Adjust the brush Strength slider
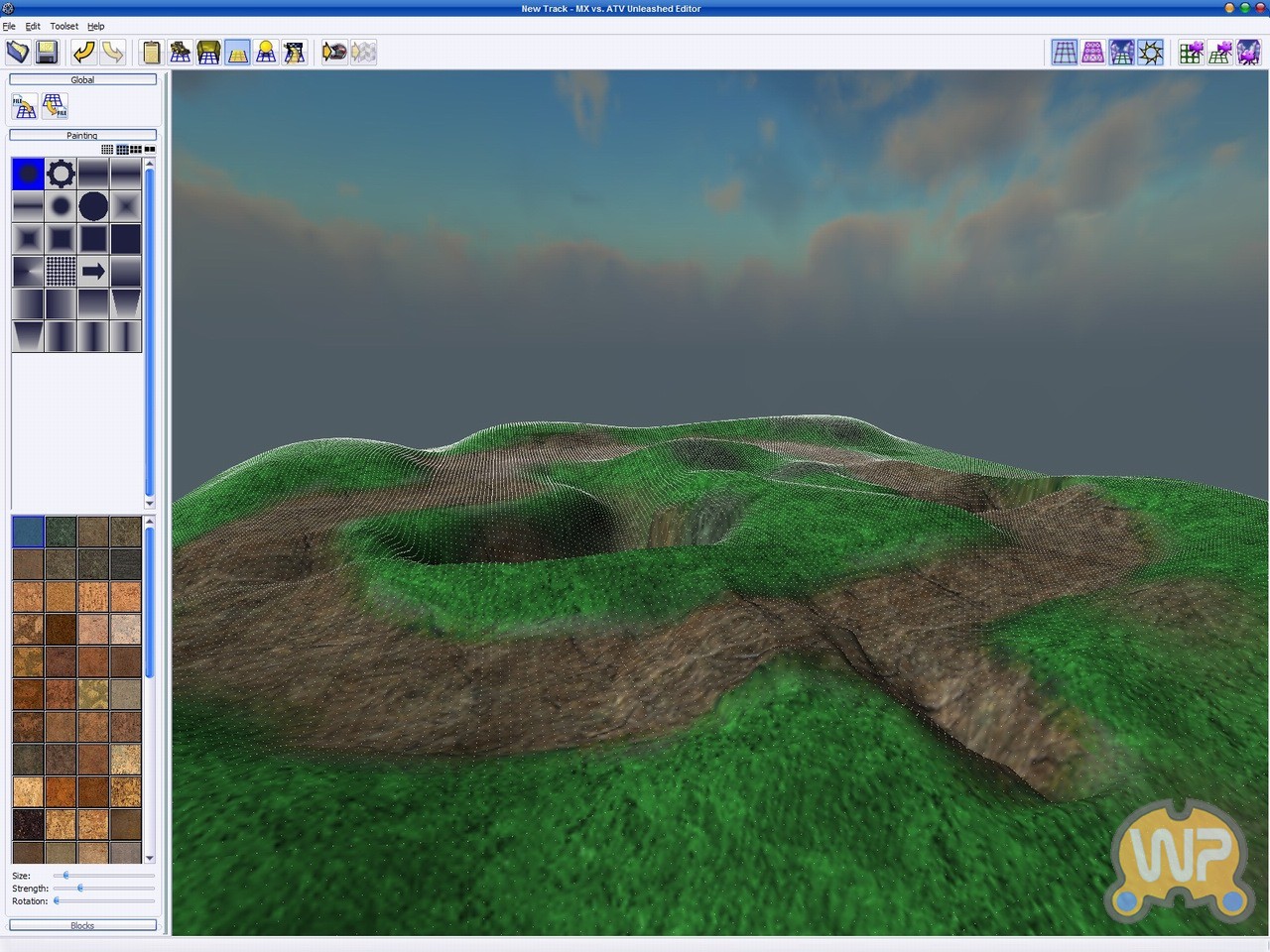Image resolution: width=1270 pixels, height=952 pixels. [80, 889]
